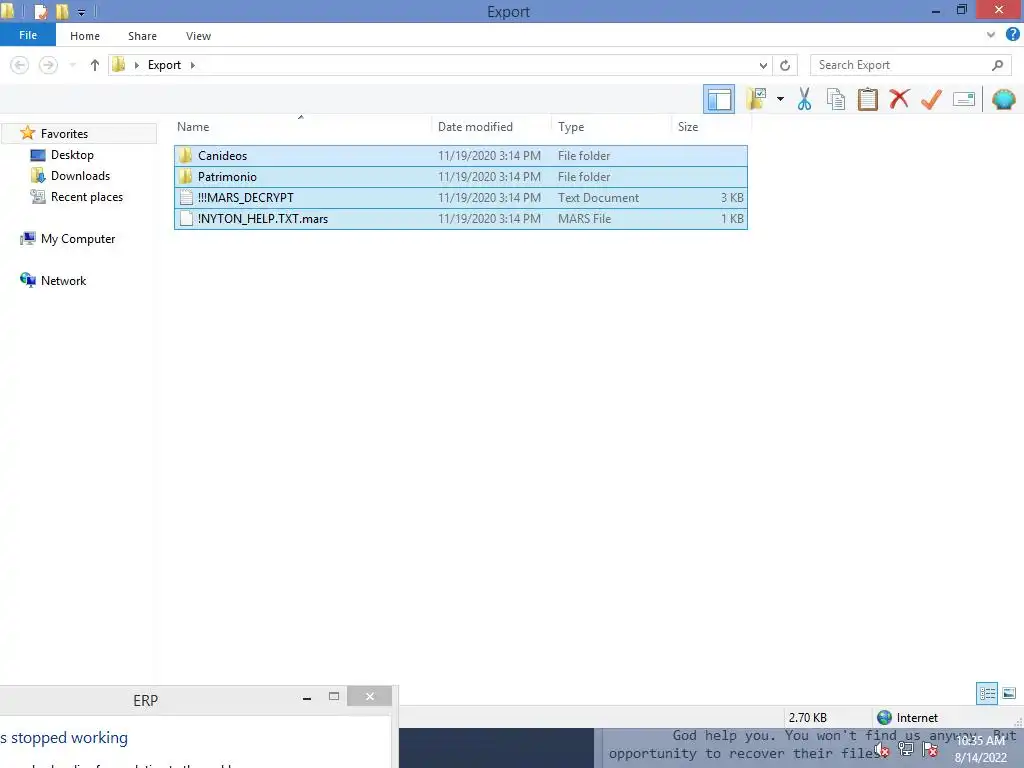
Task: Open the dropdown arrow beside folder options icon
Action: point(780,99)
